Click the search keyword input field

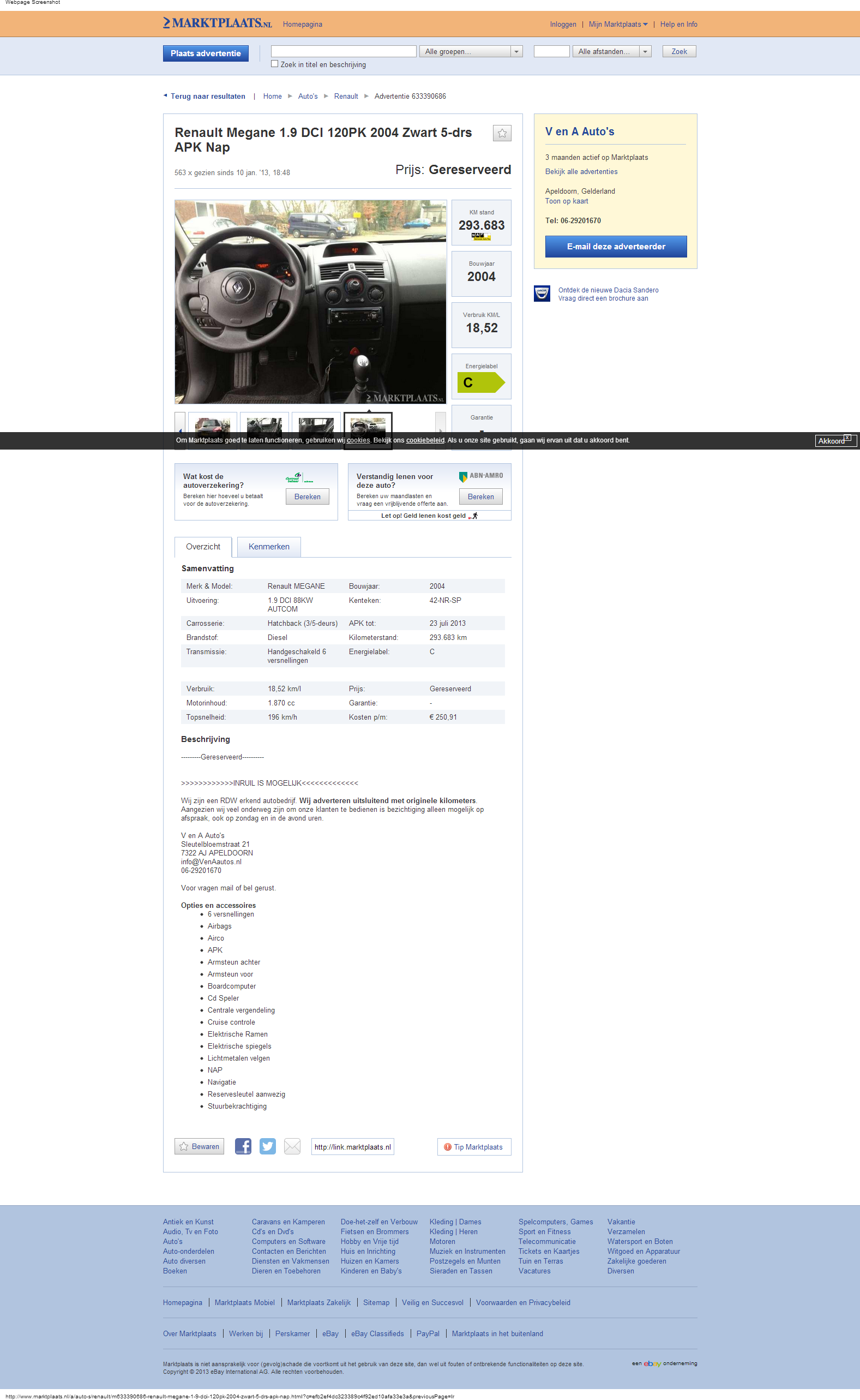[344, 51]
